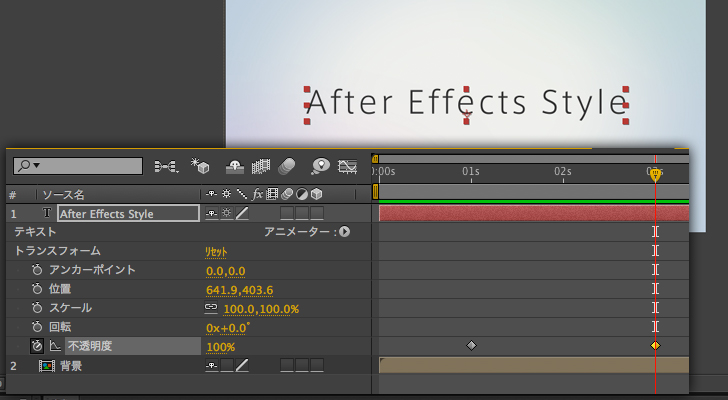Select the 背景 layer
Image resolution: width=728 pixels, height=400 pixels.
[x=71, y=366]
